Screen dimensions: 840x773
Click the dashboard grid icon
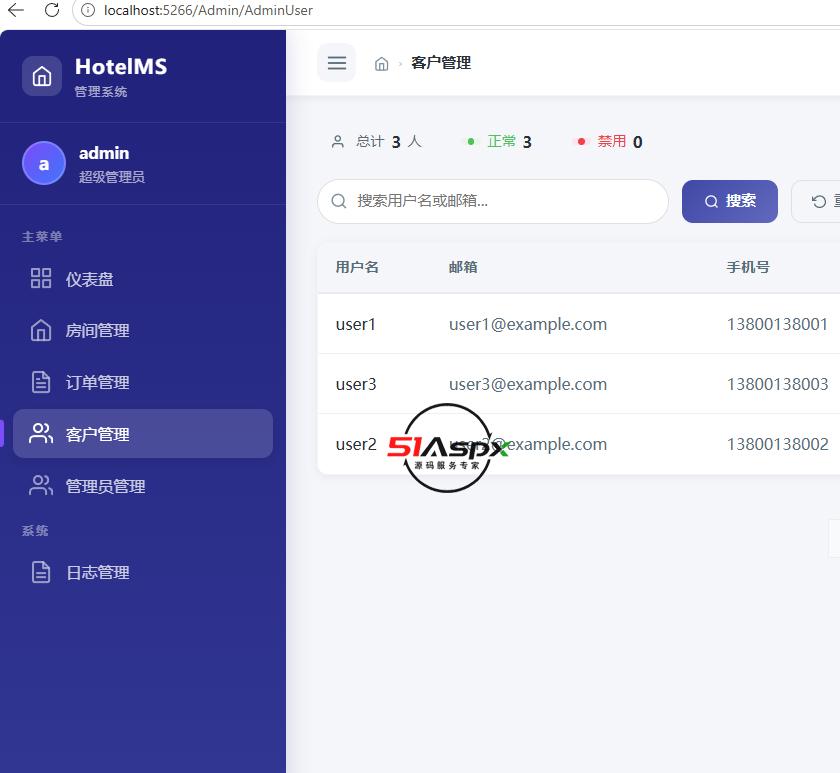41,279
